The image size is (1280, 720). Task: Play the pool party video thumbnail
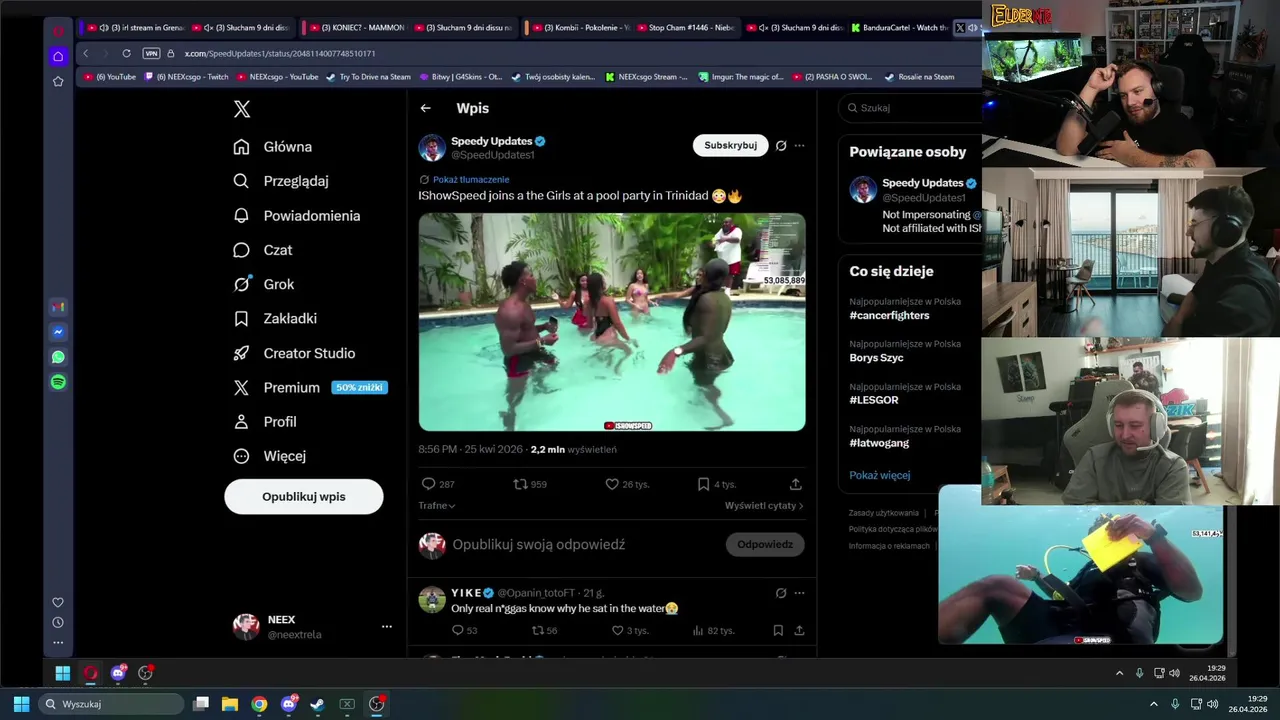coord(612,322)
